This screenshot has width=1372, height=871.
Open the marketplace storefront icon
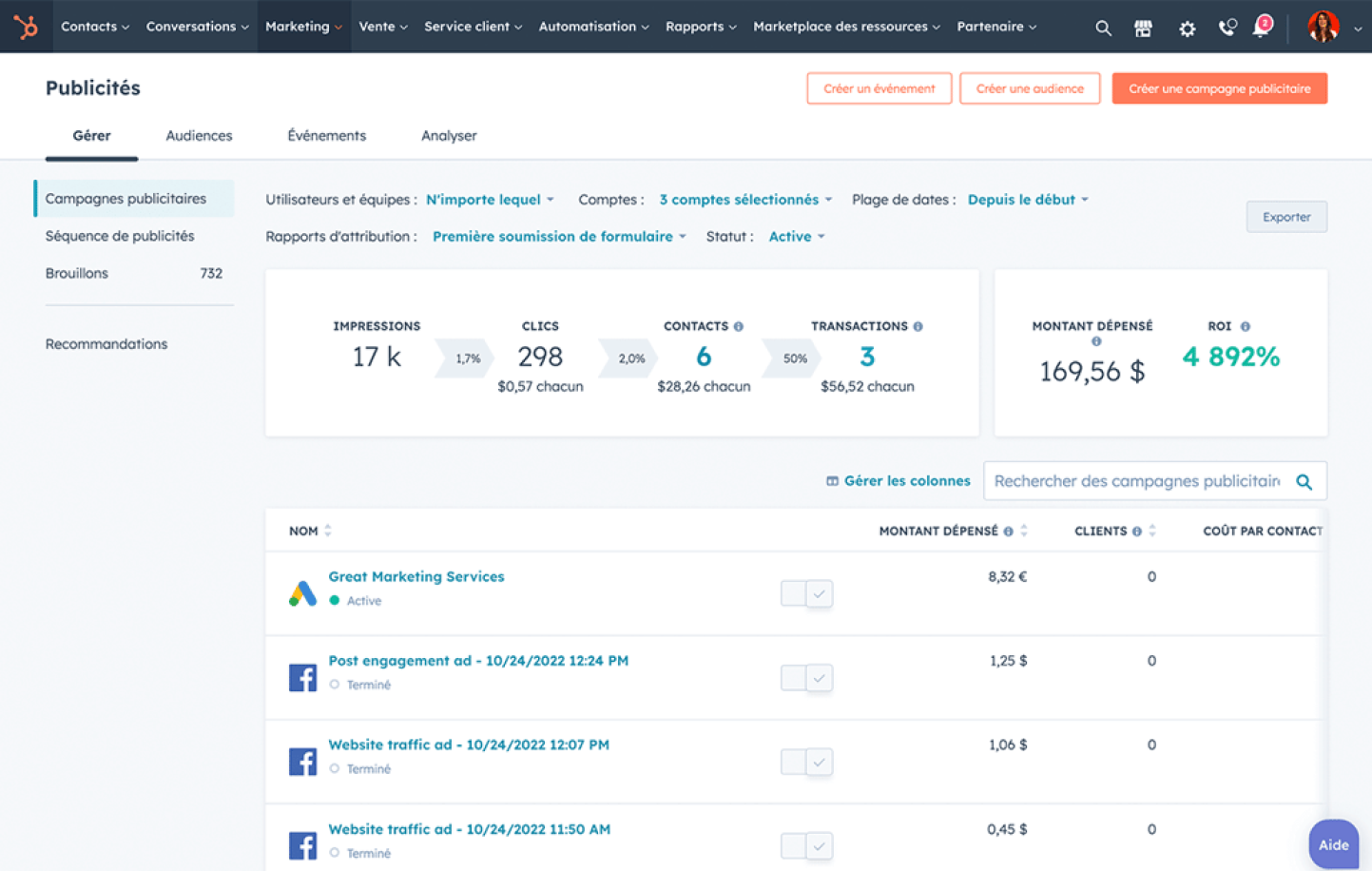pyautogui.click(x=1143, y=28)
